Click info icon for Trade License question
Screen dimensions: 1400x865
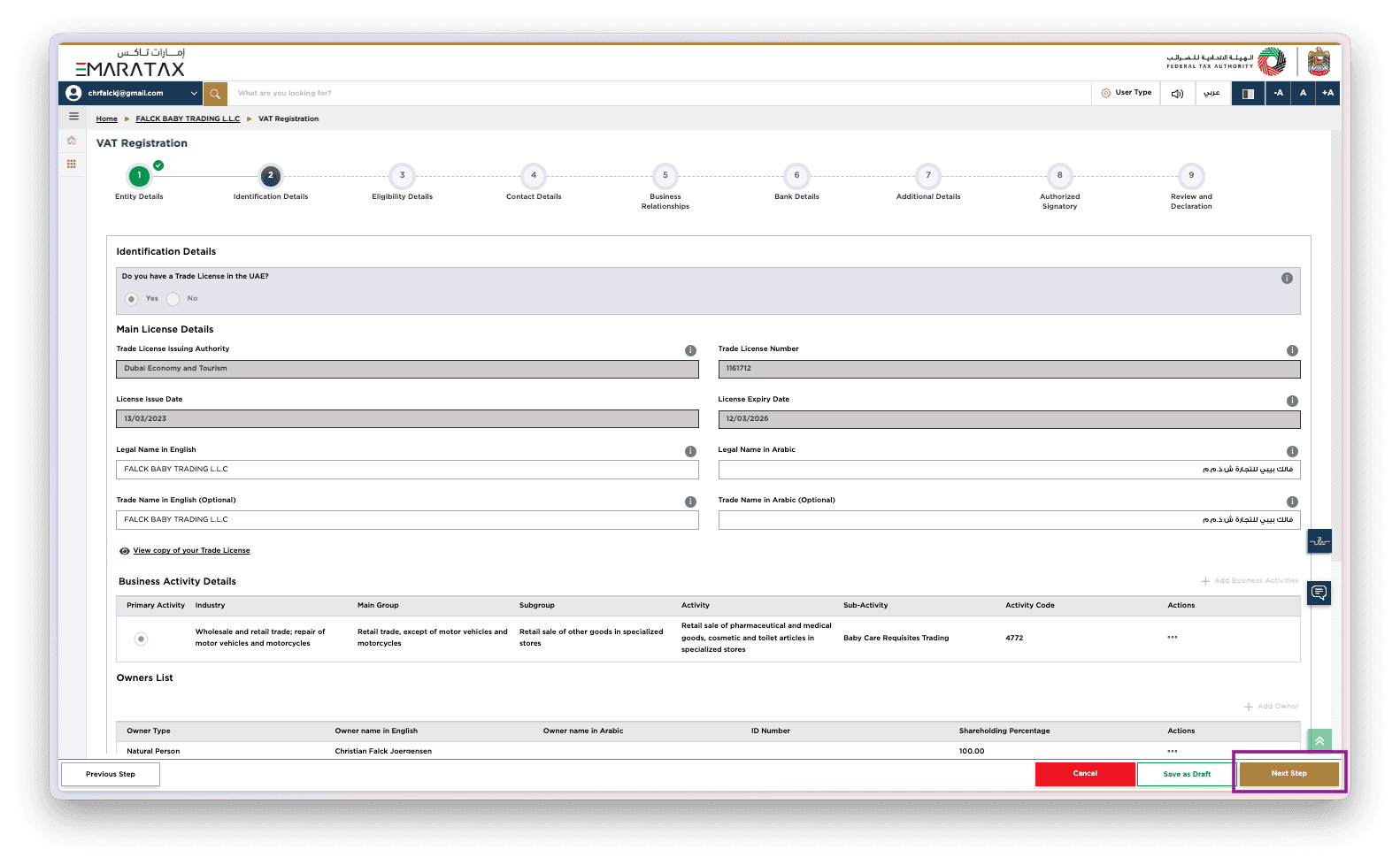click(x=1287, y=279)
